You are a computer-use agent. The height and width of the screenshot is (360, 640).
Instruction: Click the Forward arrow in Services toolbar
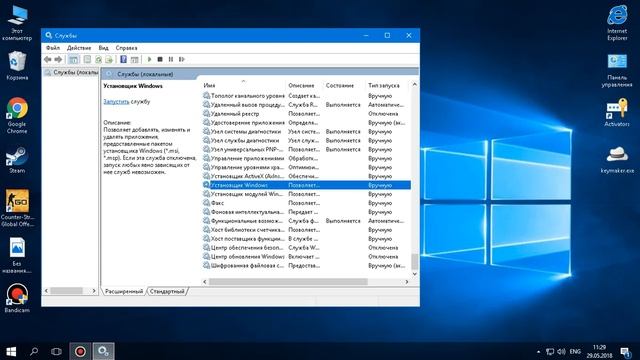[58, 60]
